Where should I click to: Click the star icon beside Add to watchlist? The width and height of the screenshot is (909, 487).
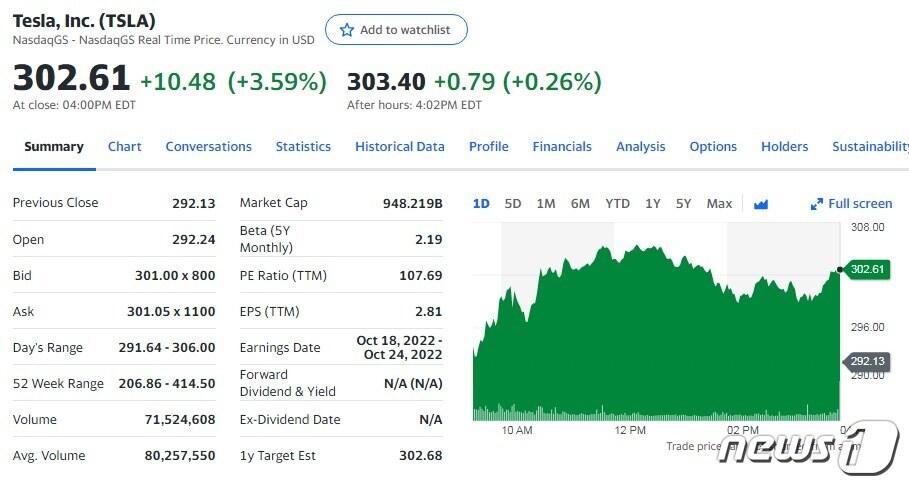pos(347,30)
